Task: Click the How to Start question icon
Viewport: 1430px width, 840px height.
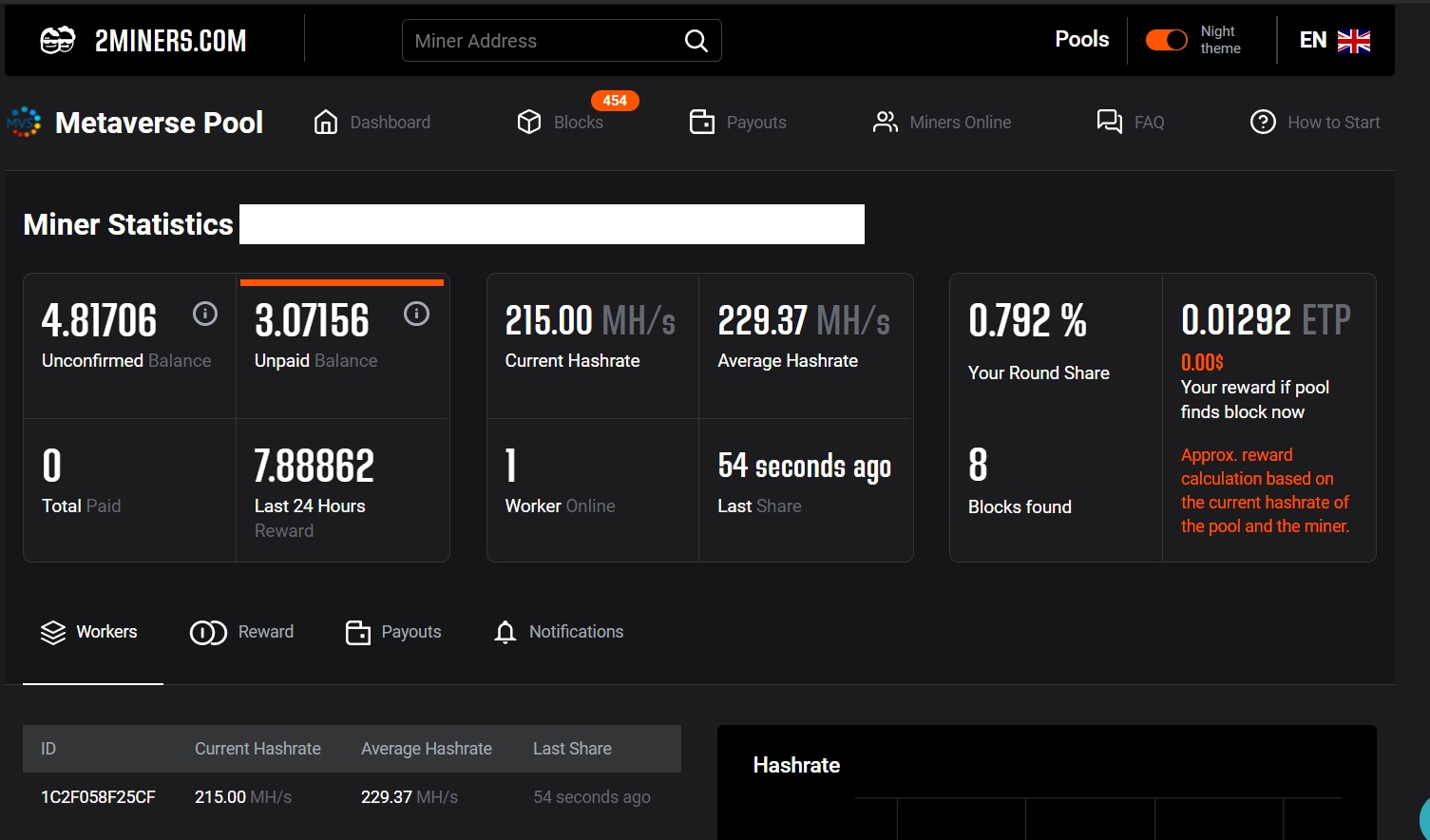Action: coord(1263,122)
